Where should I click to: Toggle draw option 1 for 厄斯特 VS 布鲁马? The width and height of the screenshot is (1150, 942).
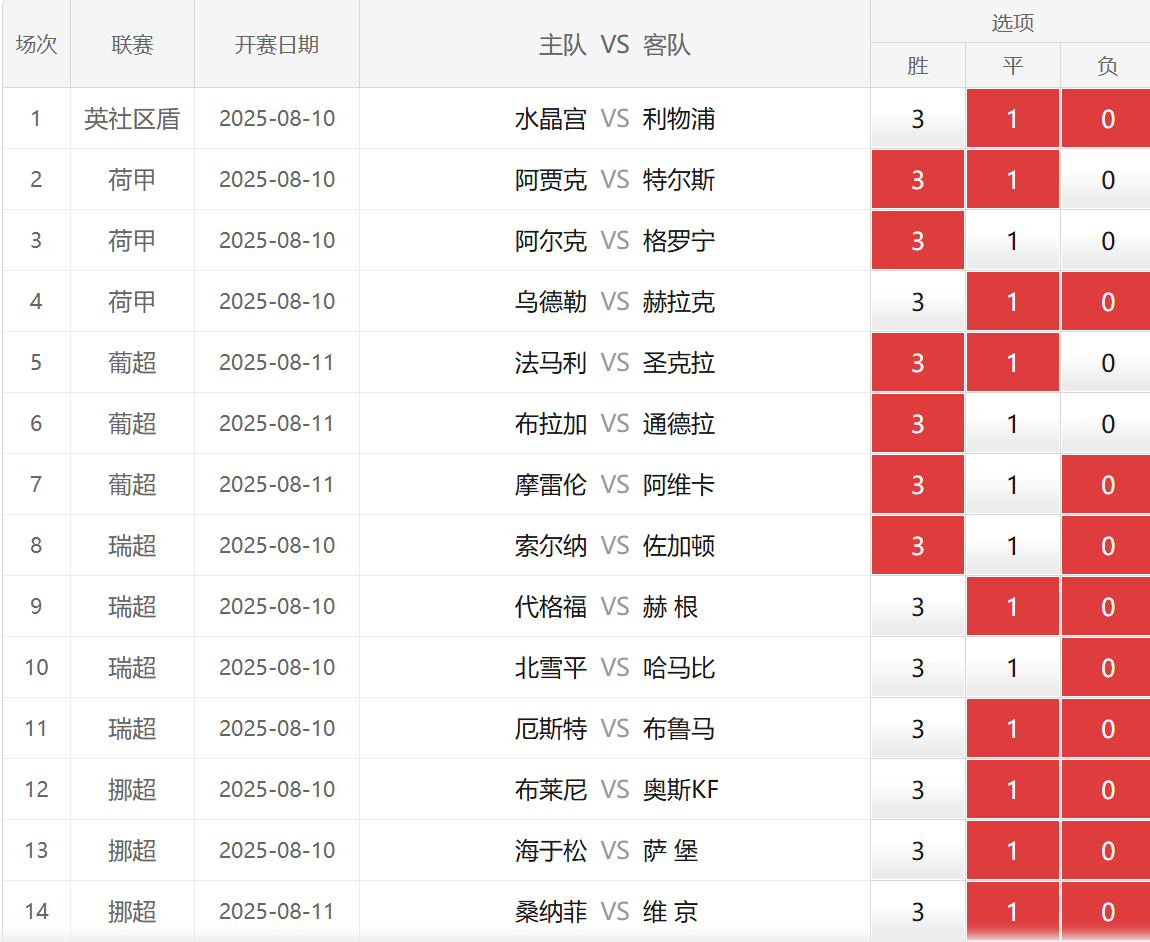point(1013,728)
